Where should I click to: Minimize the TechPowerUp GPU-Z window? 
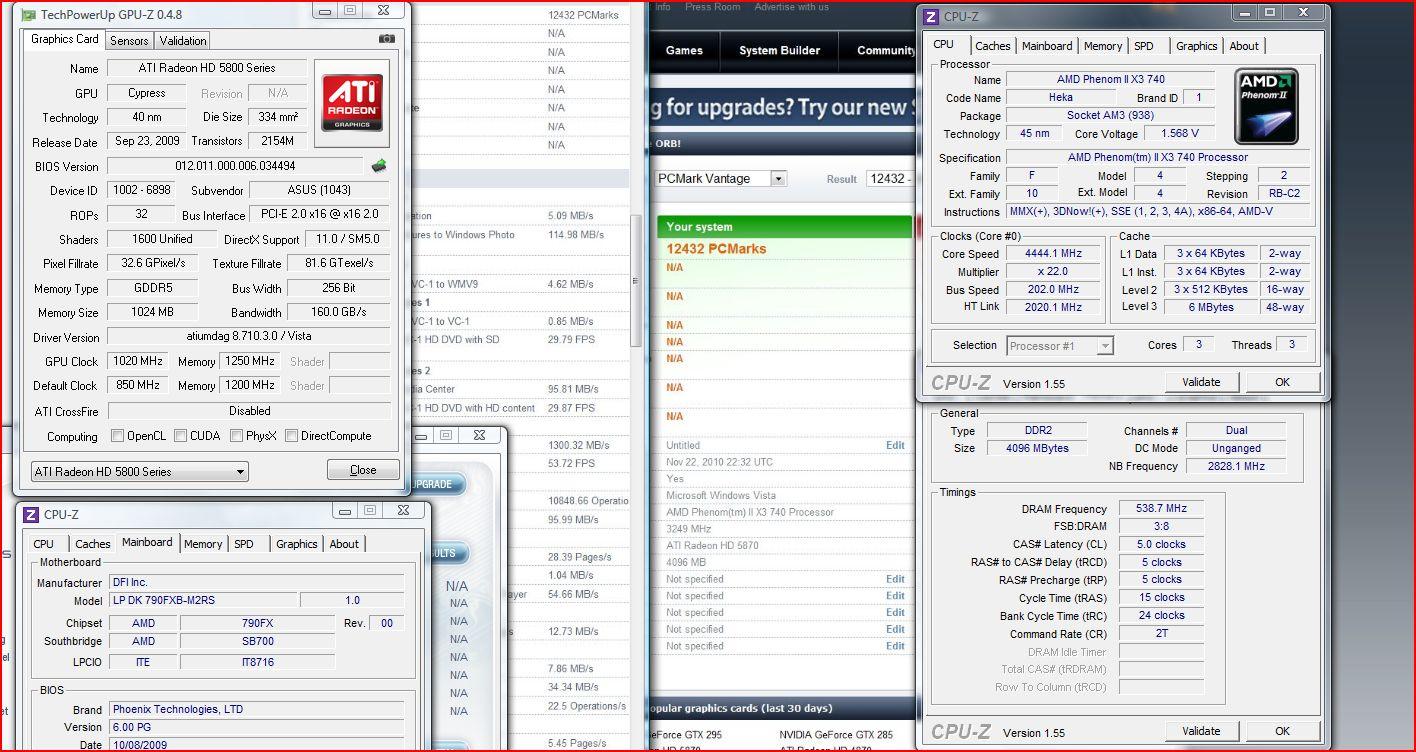point(324,10)
